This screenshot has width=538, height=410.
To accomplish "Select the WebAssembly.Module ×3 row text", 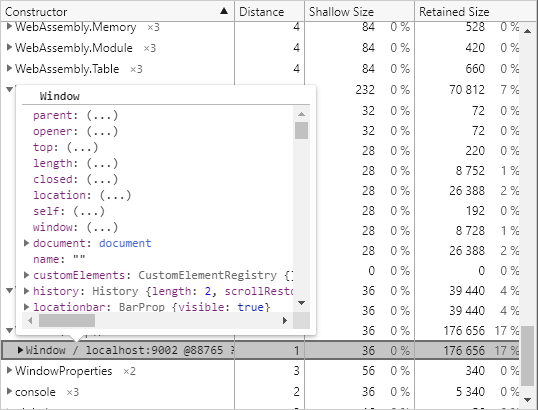I will pyautogui.click(x=85, y=48).
